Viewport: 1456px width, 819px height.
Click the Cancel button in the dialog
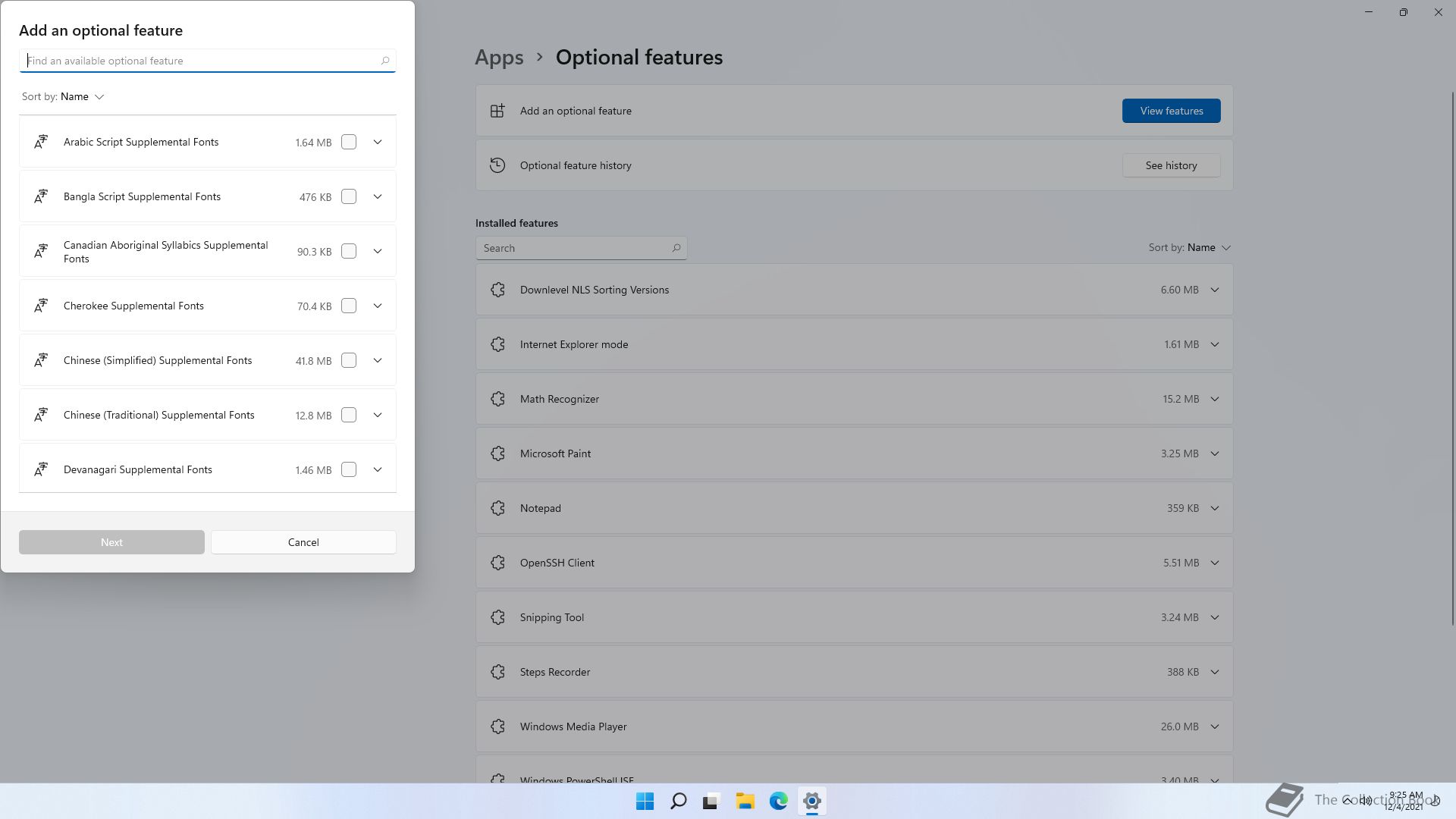tap(303, 542)
